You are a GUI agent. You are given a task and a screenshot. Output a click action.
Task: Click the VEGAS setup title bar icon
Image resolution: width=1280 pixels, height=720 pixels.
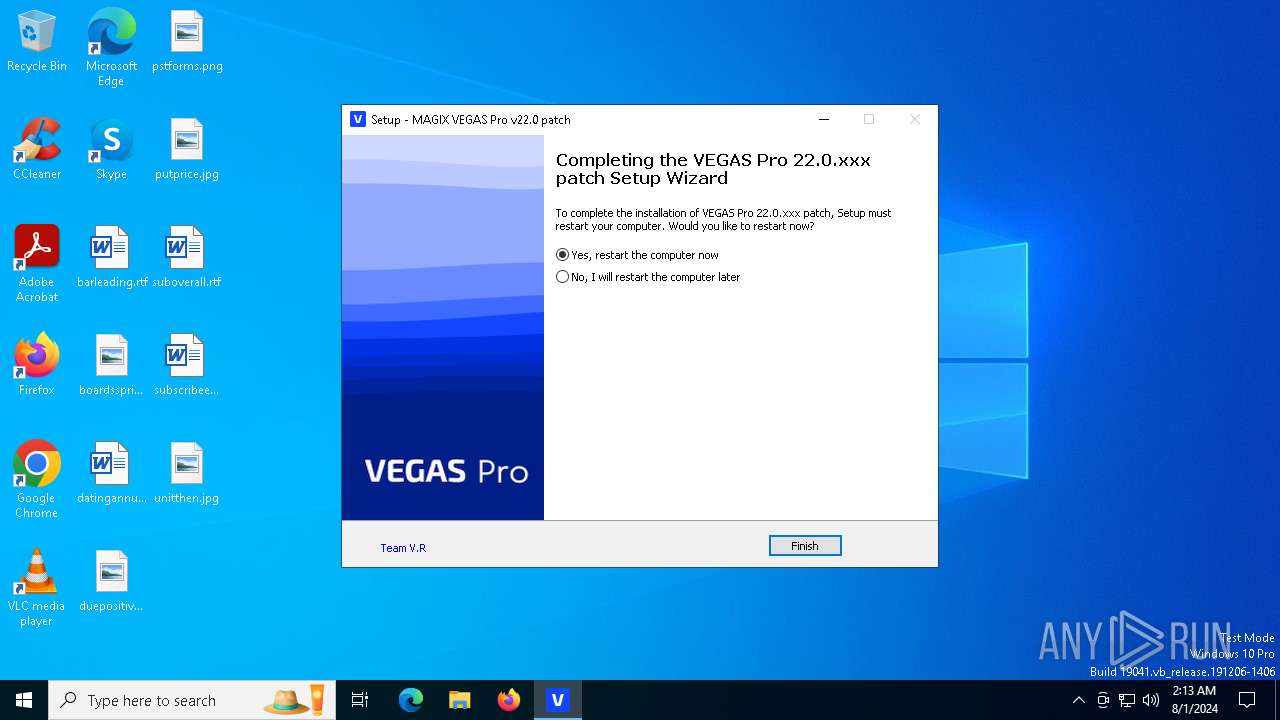click(x=358, y=119)
